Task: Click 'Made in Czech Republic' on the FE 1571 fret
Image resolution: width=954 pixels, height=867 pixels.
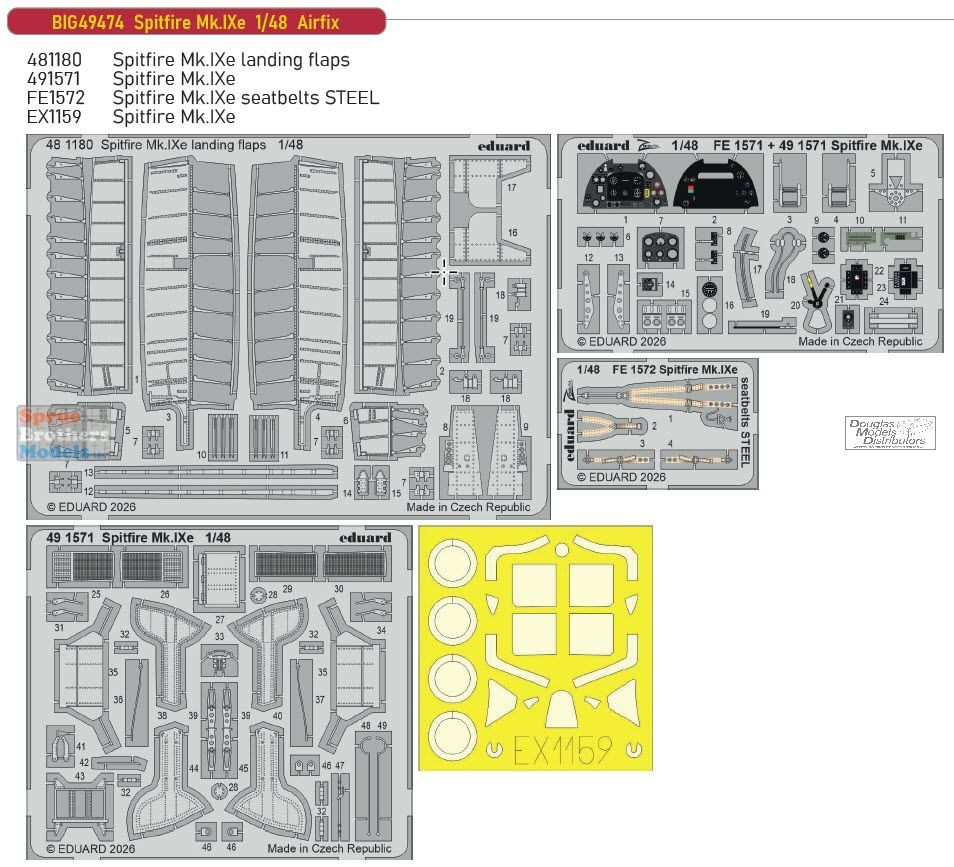Action: (860, 341)
